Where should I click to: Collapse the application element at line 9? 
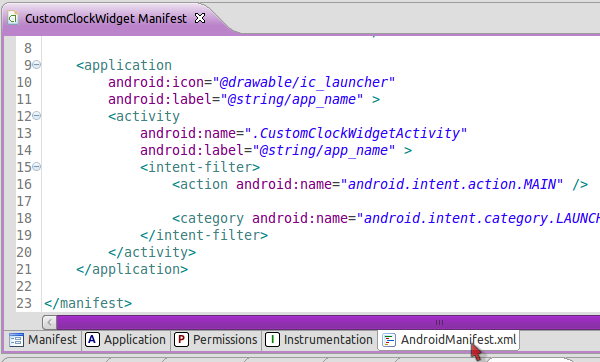(x=36, y=65)
